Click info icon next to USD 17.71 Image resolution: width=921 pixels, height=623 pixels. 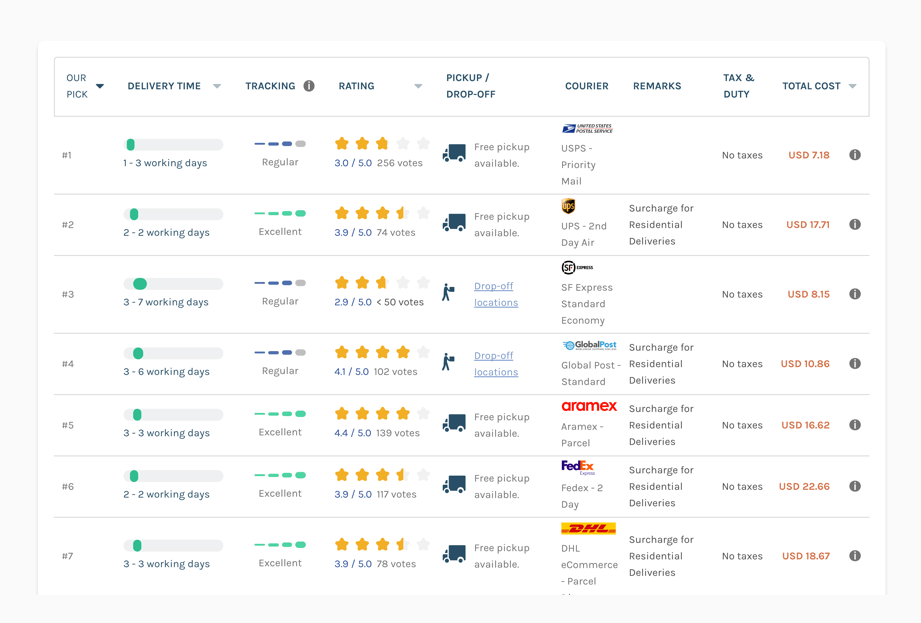pyautogui.click(x=855, y=225)
